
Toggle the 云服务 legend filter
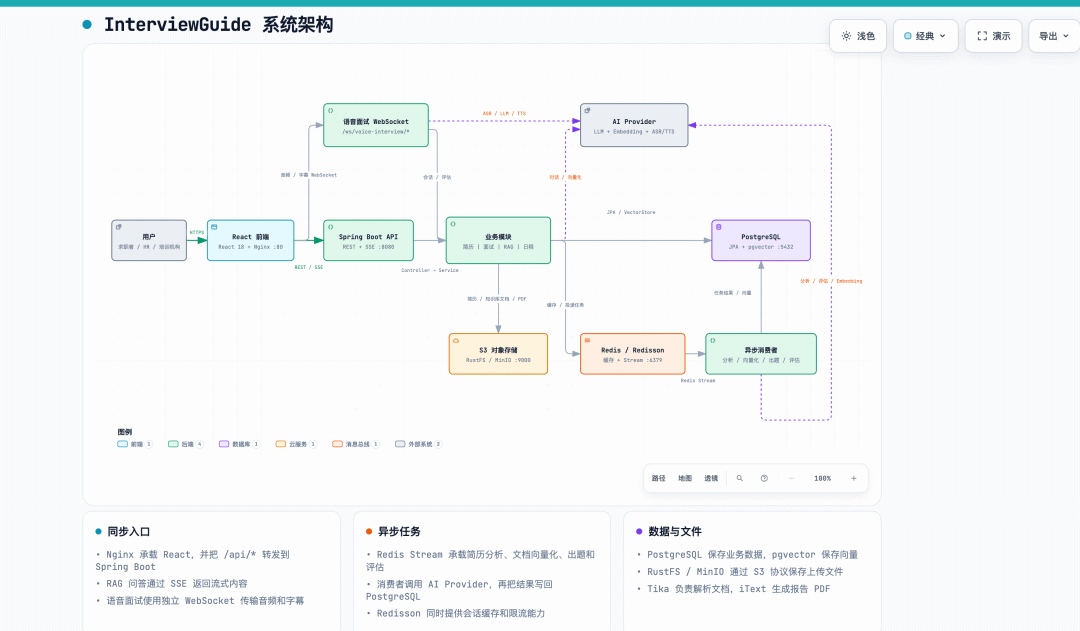(x=295, y=444)
